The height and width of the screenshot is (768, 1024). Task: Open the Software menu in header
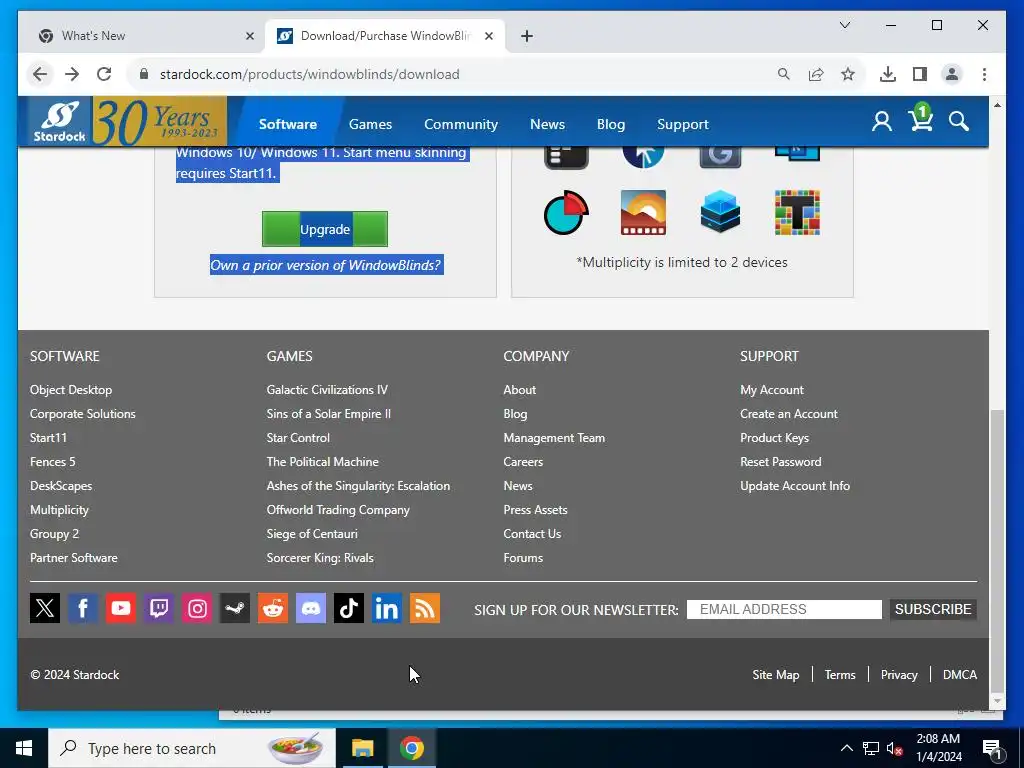[x=287, y=124]
